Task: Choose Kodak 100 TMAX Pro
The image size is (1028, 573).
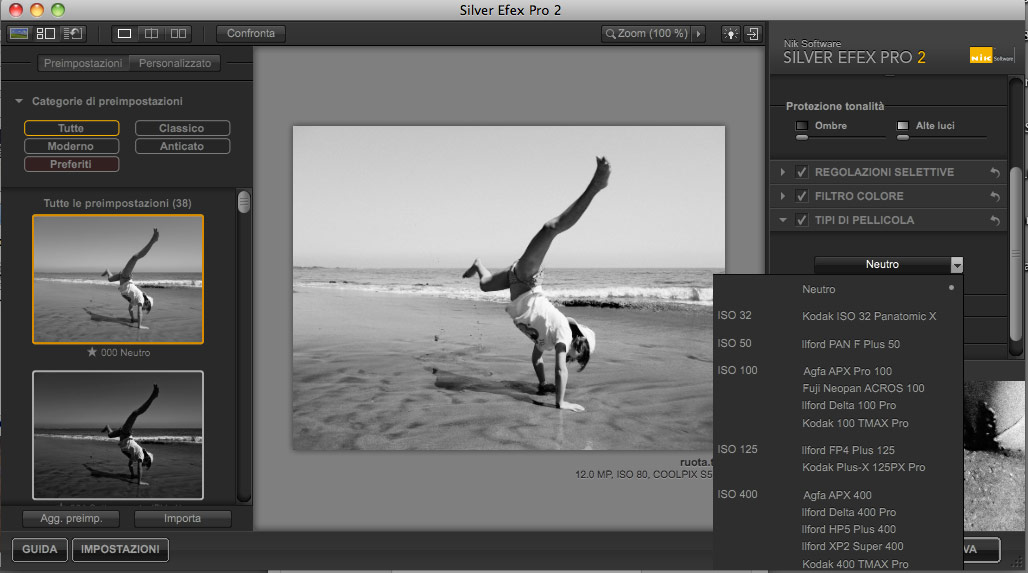Action: pyautogui.click(x=855, y=424)
